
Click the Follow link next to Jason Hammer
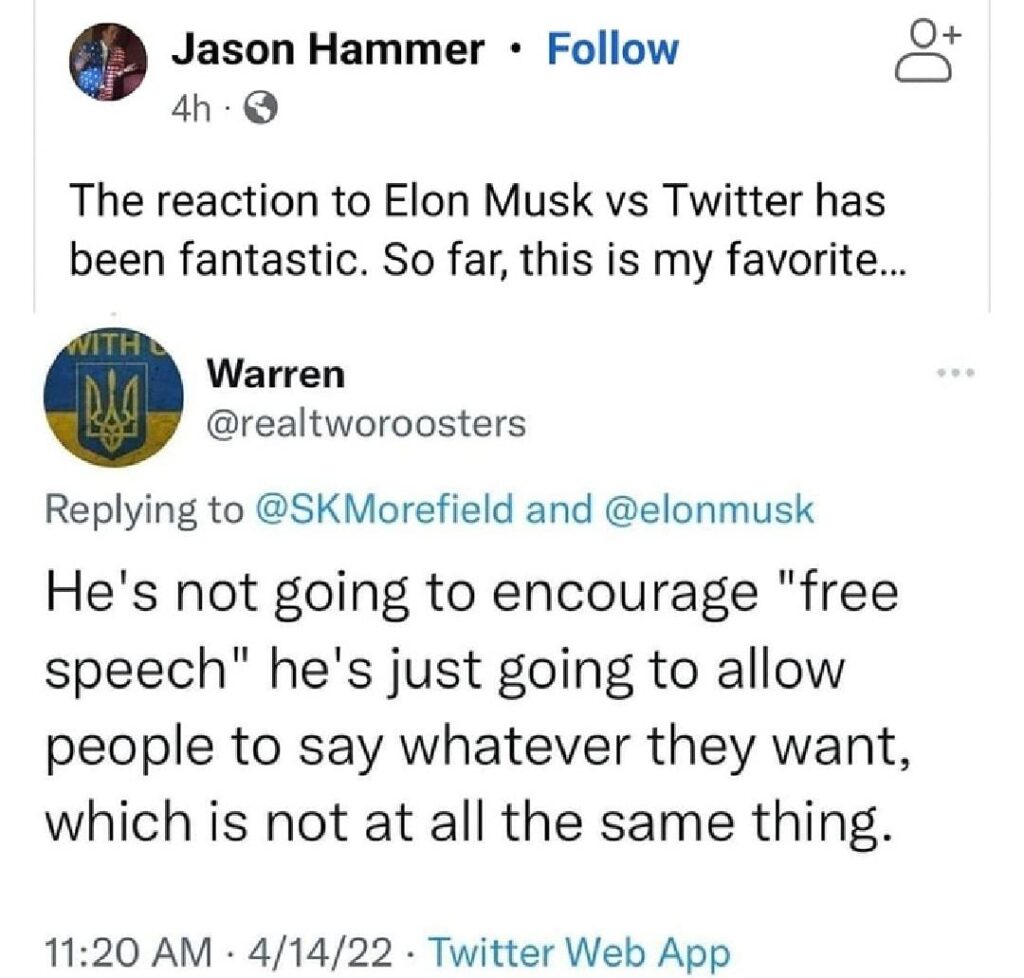[611, 48]
